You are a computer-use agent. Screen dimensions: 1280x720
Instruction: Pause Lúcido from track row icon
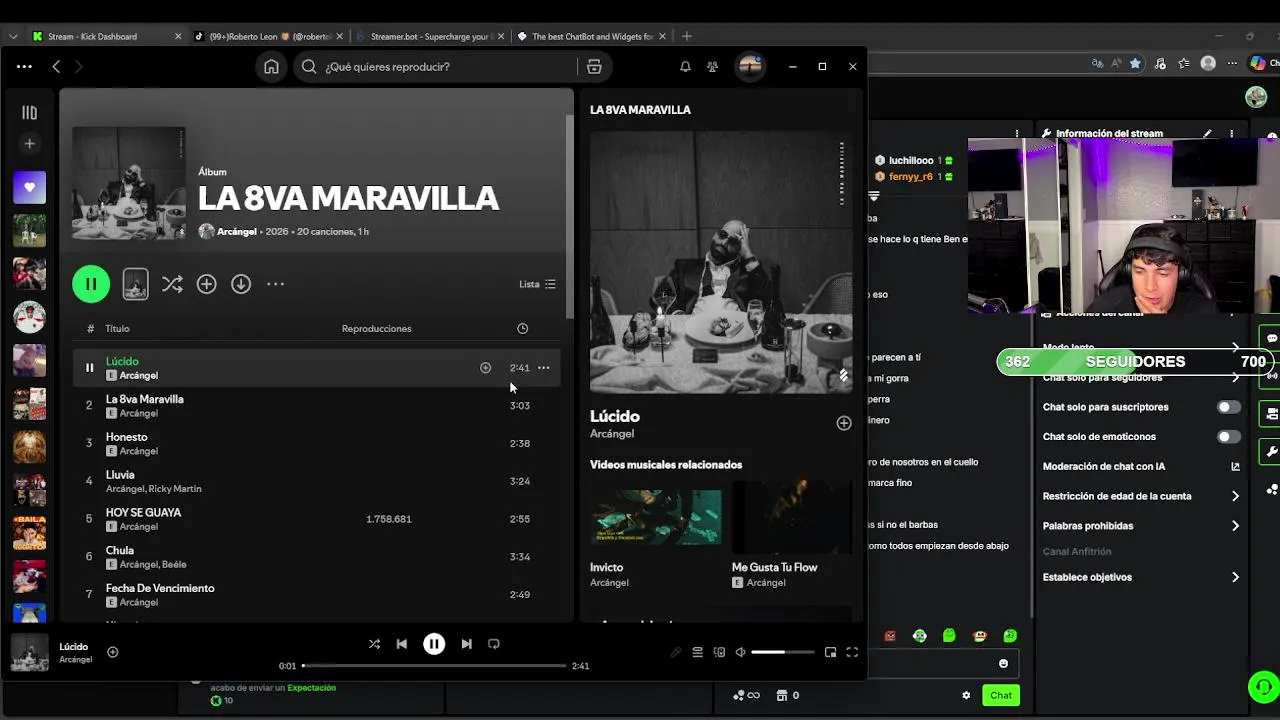[89, 368]
